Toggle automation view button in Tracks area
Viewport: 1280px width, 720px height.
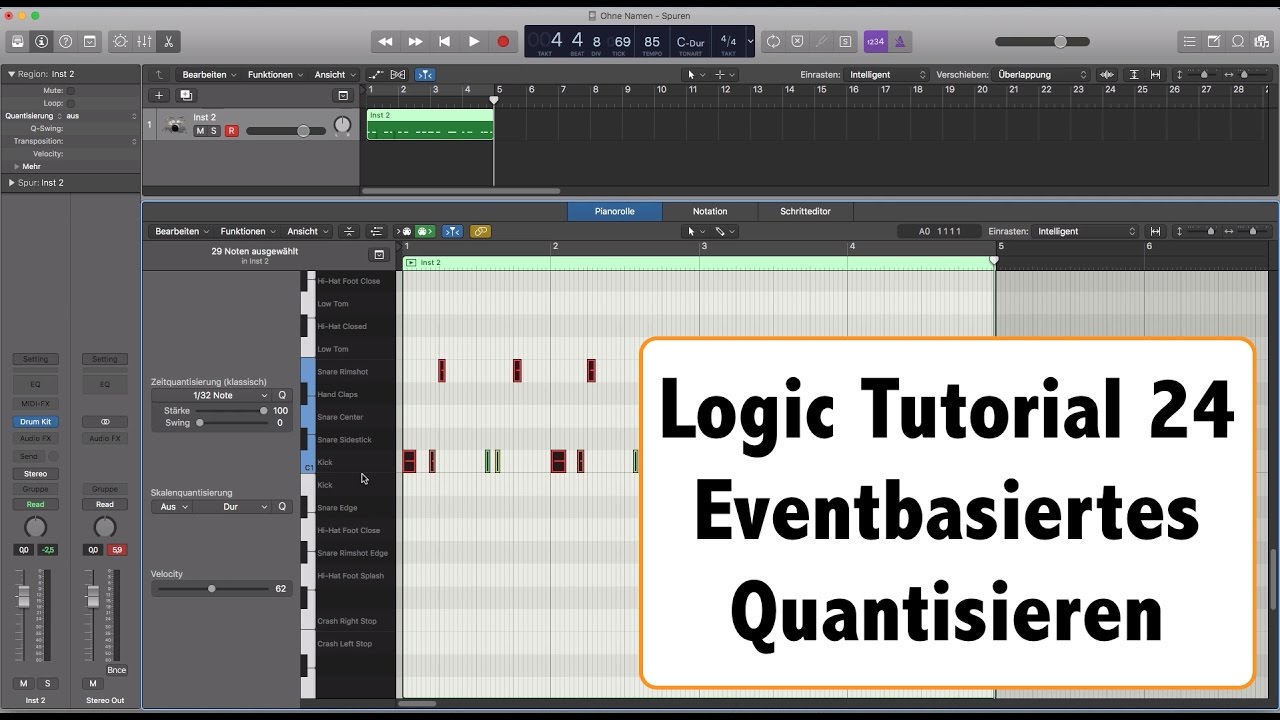tap(376, 74)
